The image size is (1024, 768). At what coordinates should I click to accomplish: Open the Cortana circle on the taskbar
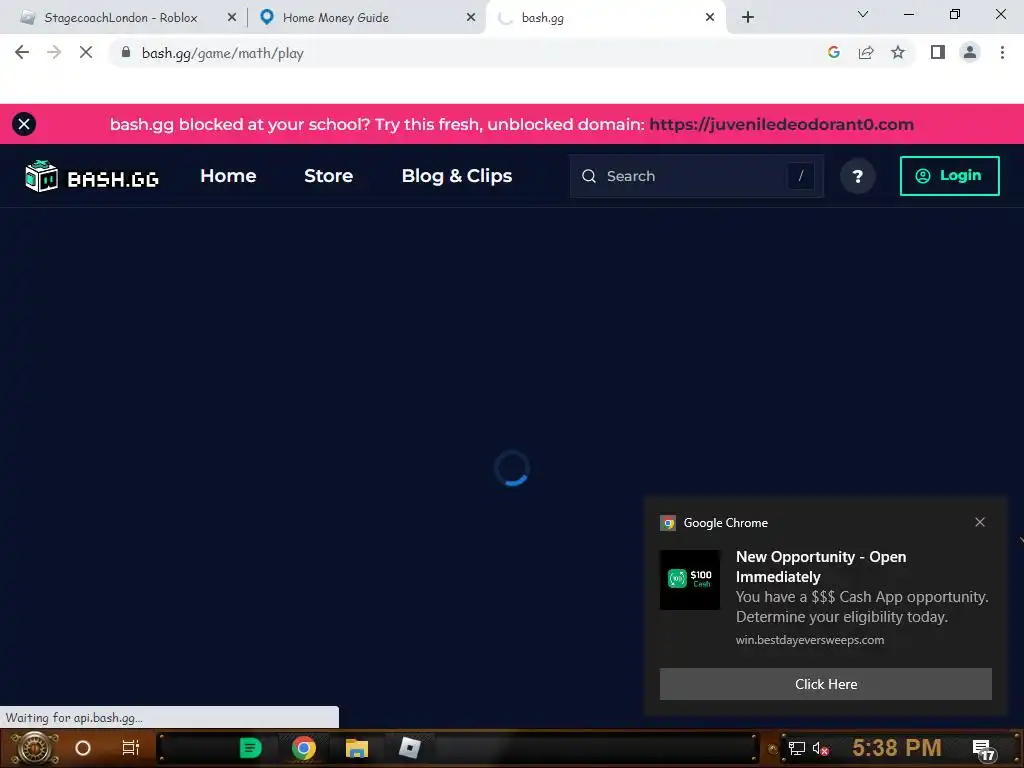[x=83, y=748]
